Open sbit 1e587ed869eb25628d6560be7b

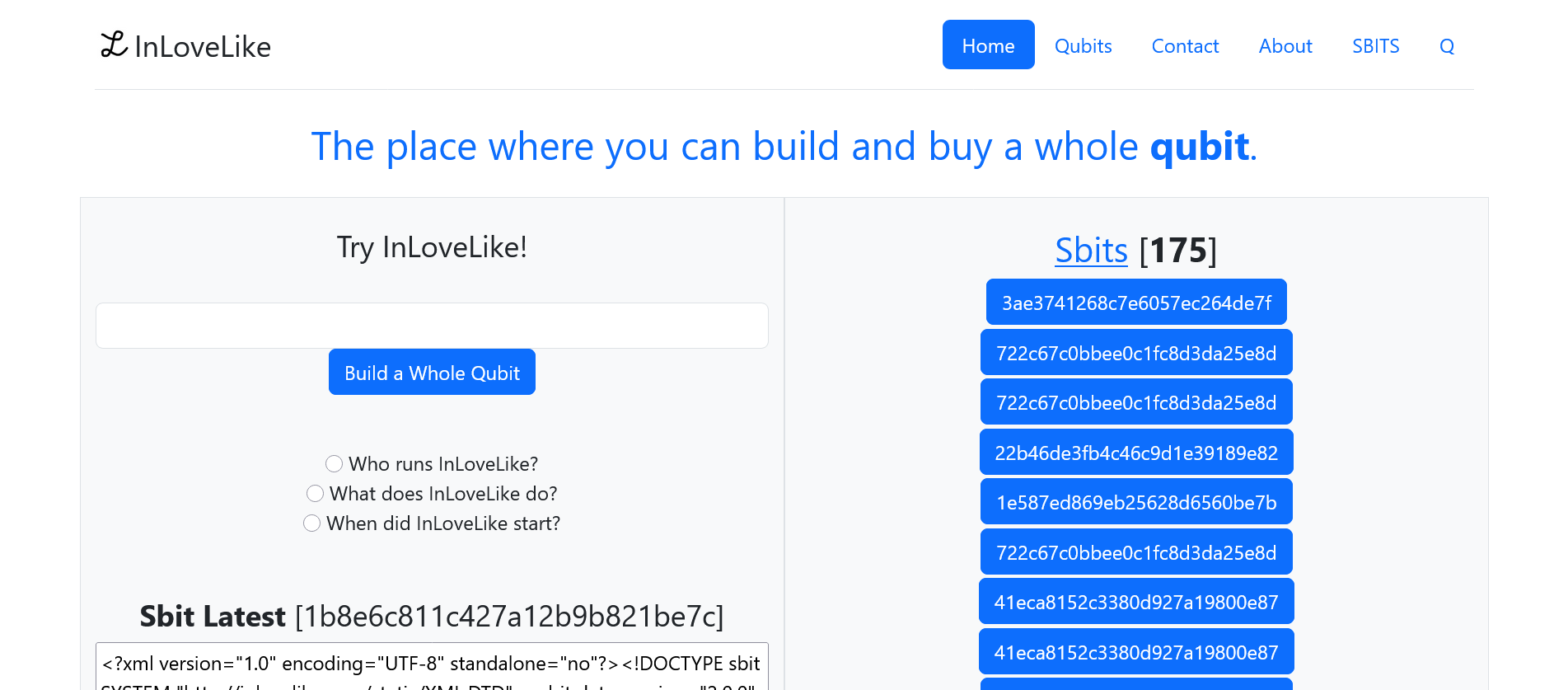[1136, 501]
